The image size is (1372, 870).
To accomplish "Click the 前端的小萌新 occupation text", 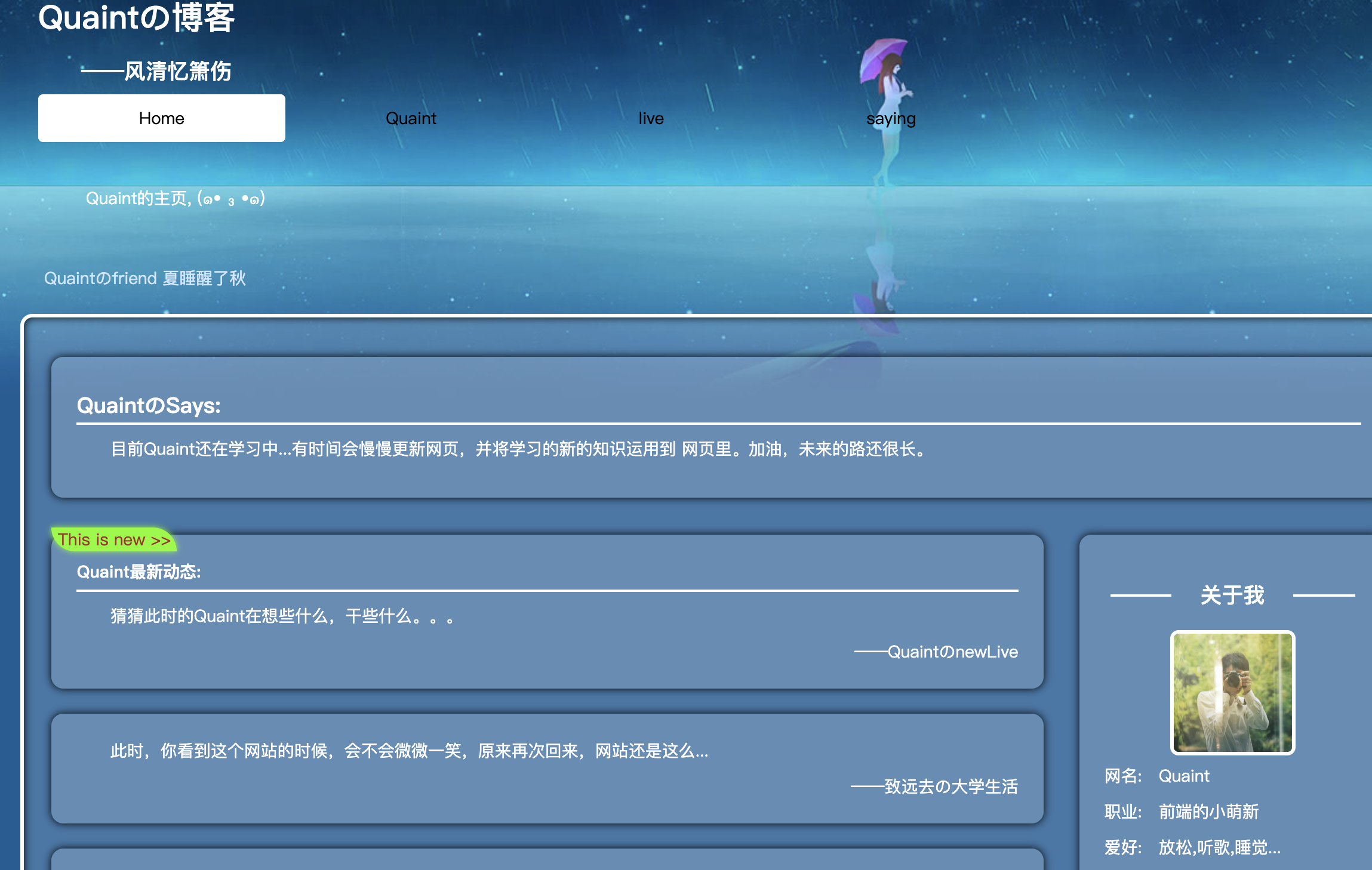I will click(1208, 812).
